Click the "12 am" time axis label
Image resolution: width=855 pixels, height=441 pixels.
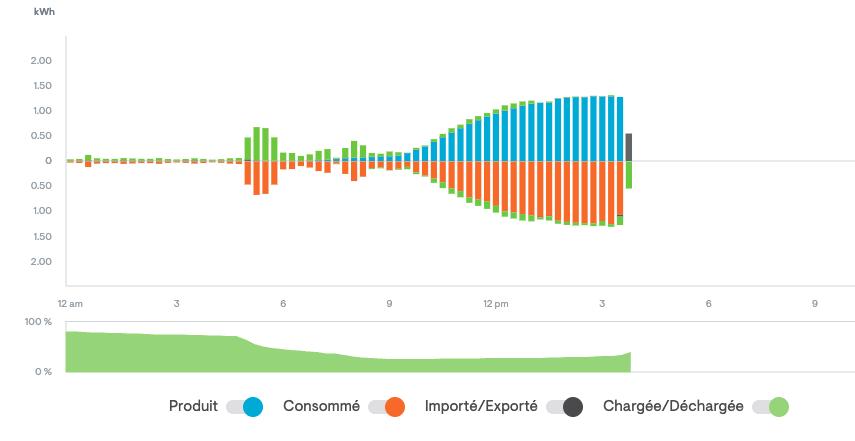pos(70,303)
